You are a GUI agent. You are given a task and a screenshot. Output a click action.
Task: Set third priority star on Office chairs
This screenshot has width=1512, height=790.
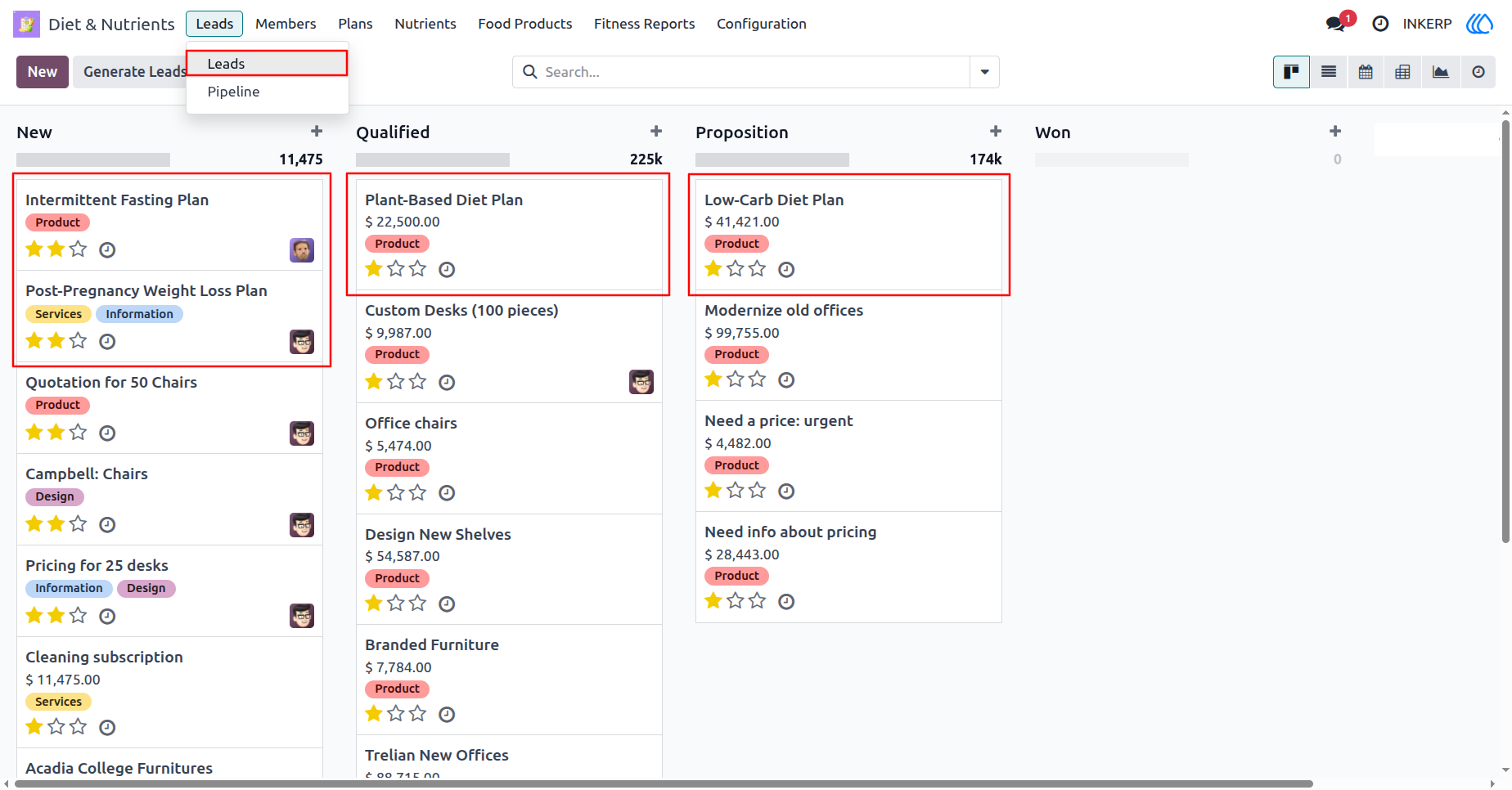click(418, 492)
